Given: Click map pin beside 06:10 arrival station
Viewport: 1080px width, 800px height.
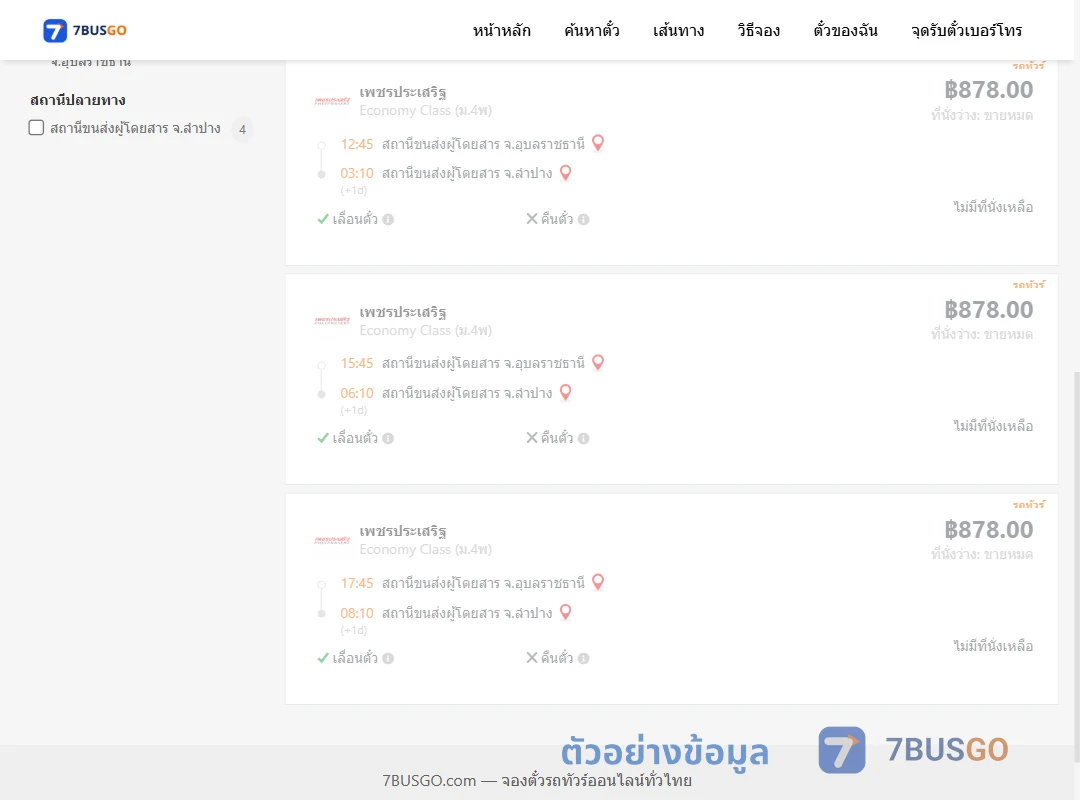Looking at the screenshot, I should pyautogui.click(x=565, y=392).
